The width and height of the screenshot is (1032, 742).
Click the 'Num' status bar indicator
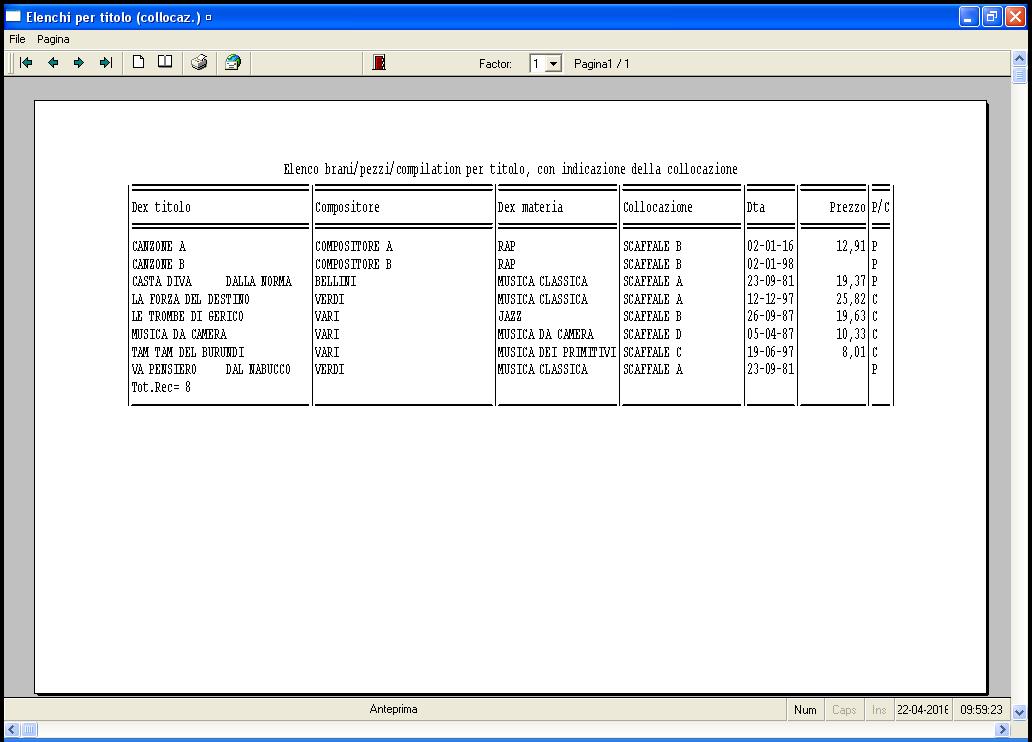[x=805, y=710]
